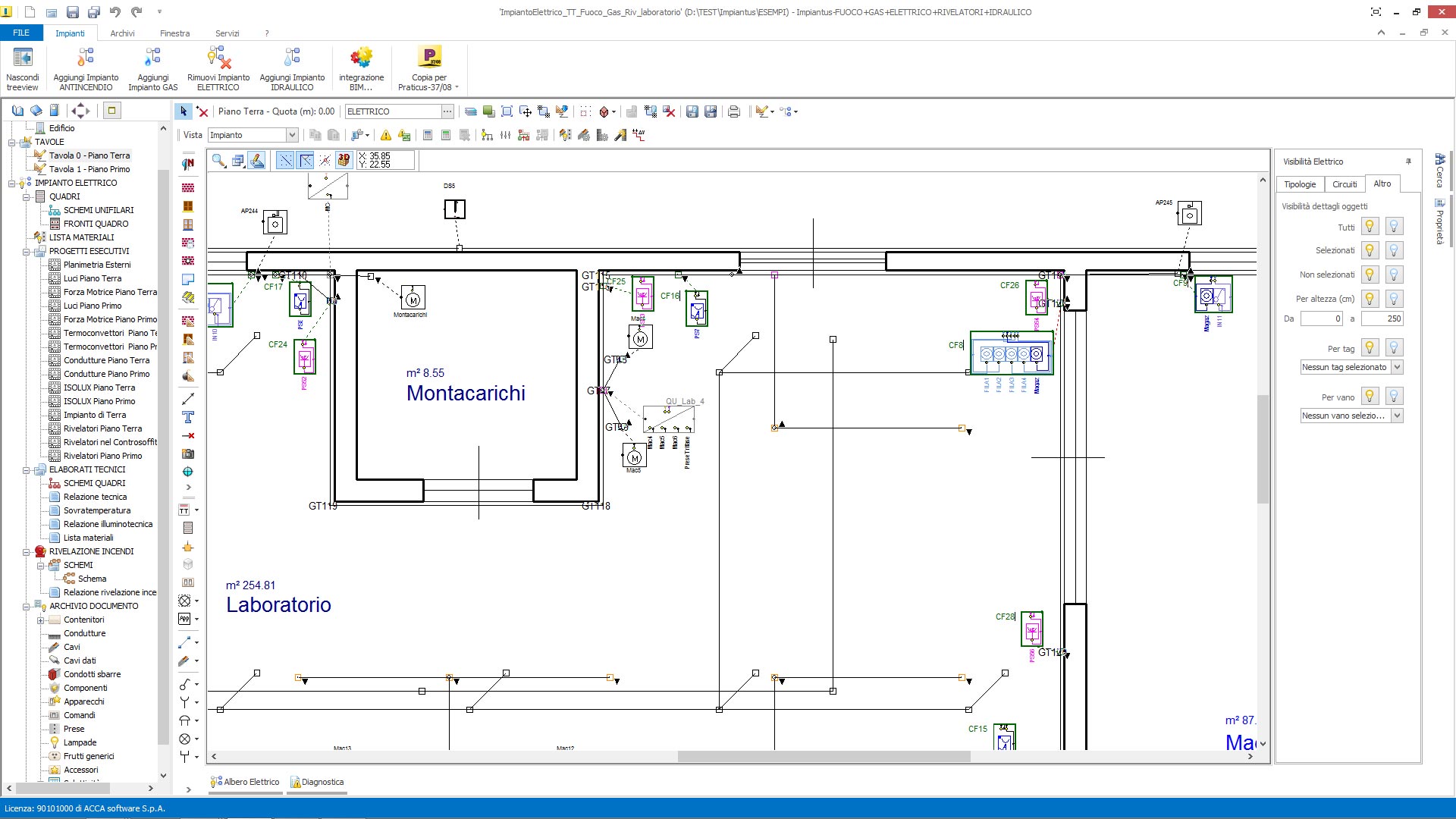Screen dimensions: 1456x819
Task: Click Nascondi treeview ribbon icon
Action: (23, 58)
